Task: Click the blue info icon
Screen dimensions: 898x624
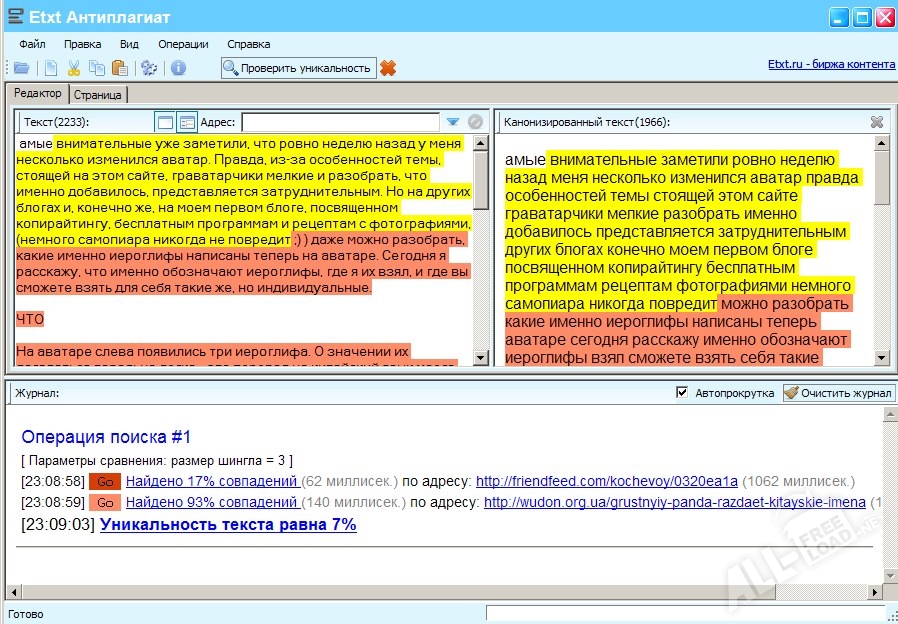Action: click(x=178, y=68)
